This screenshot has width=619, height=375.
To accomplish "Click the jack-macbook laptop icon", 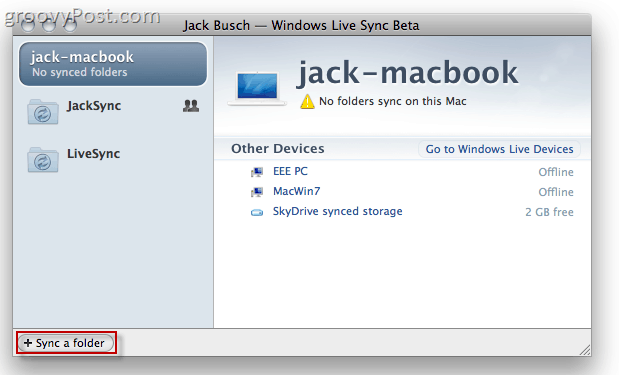I will 257,88.
